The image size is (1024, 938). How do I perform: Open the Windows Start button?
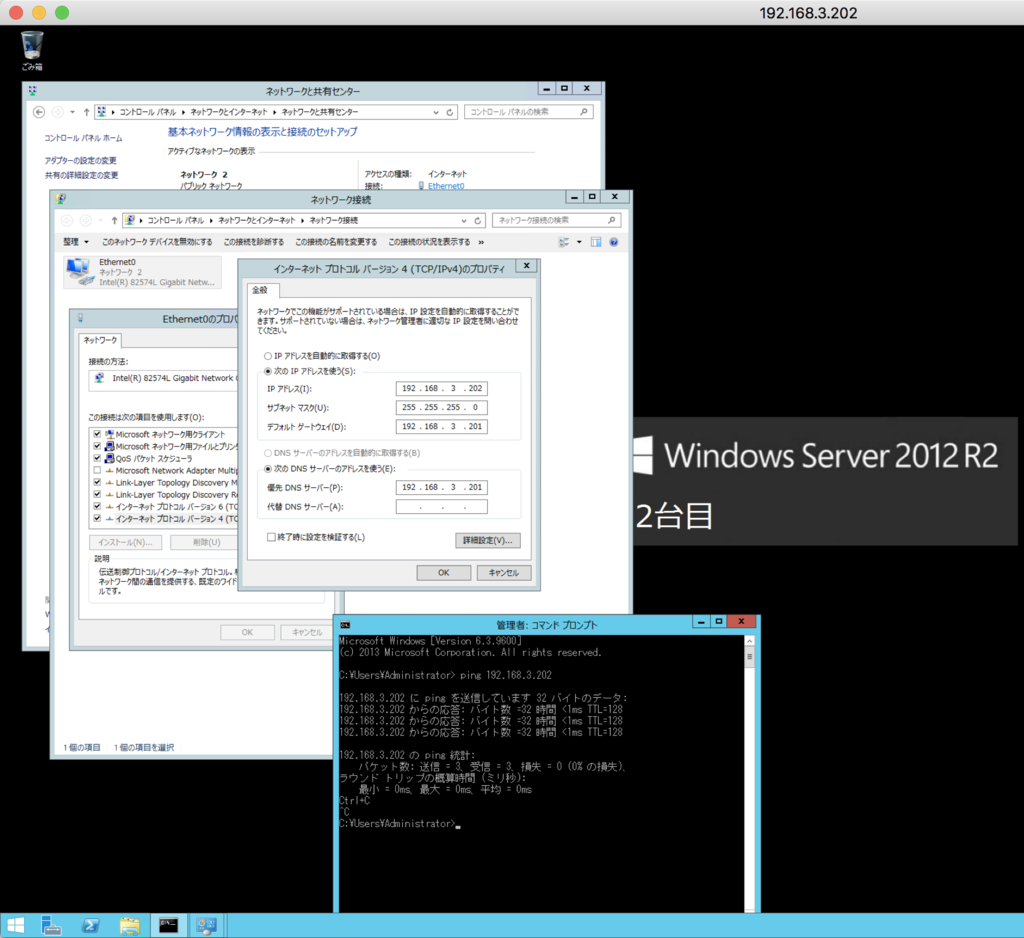click(15, 925)
